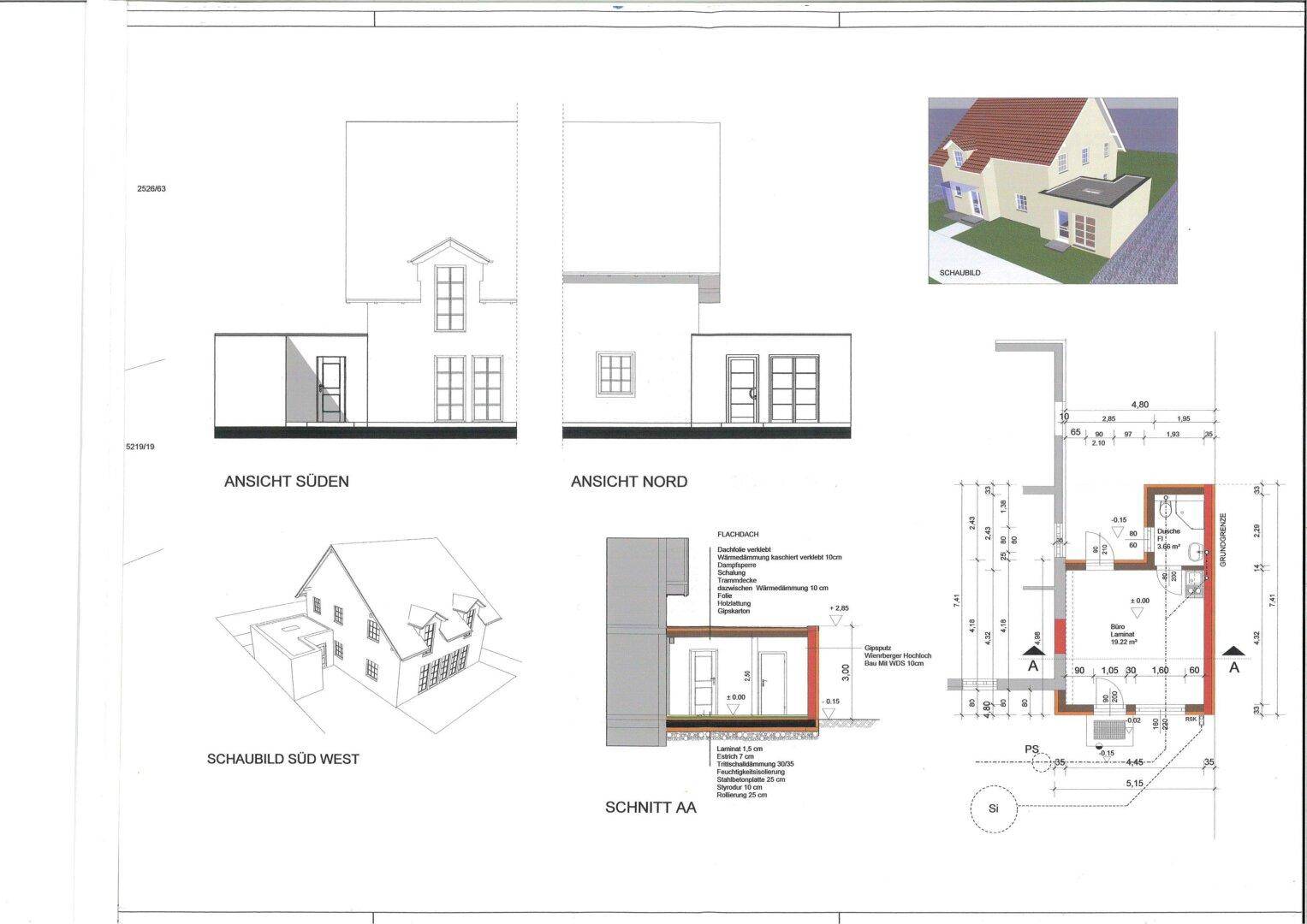
Task: Click the 'Dampfsperre' layer note
Action: [x=737, y=565]
